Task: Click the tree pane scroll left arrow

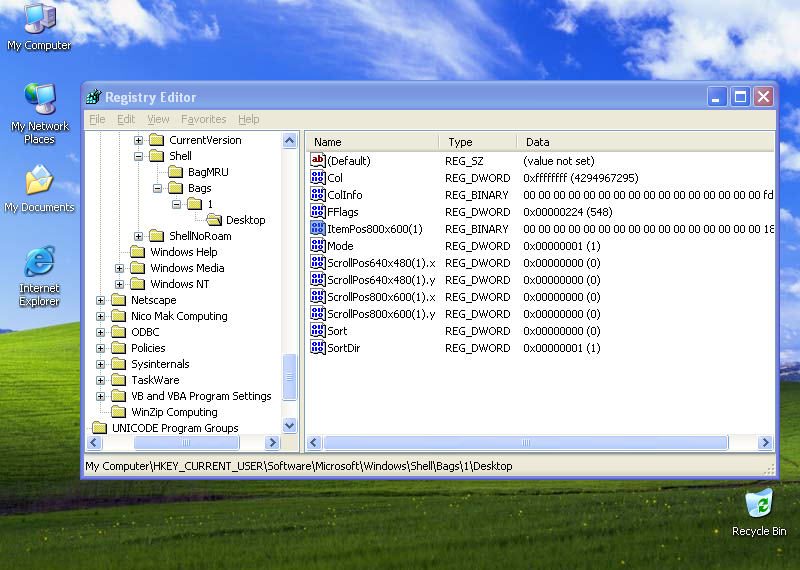Action: pos(94,442)
